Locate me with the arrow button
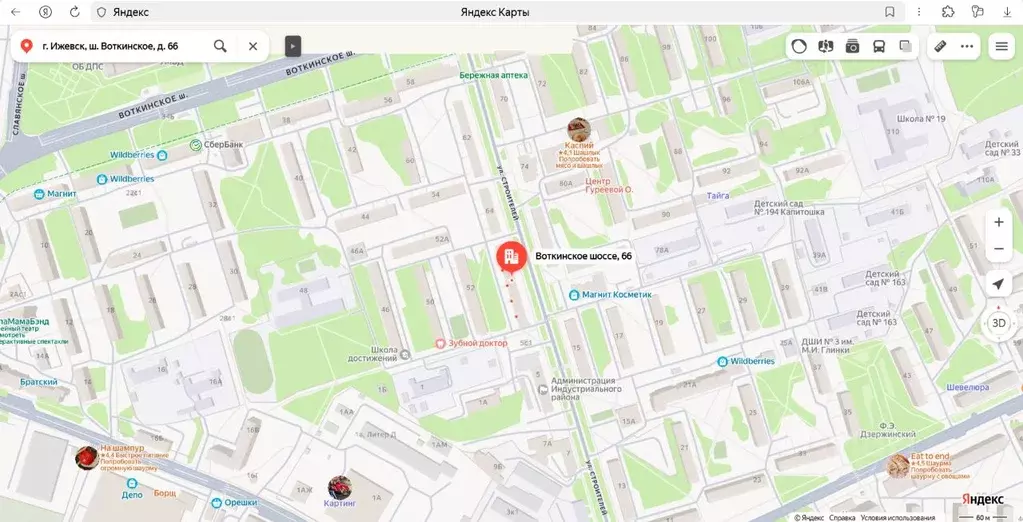 click(x=998, y=284)
